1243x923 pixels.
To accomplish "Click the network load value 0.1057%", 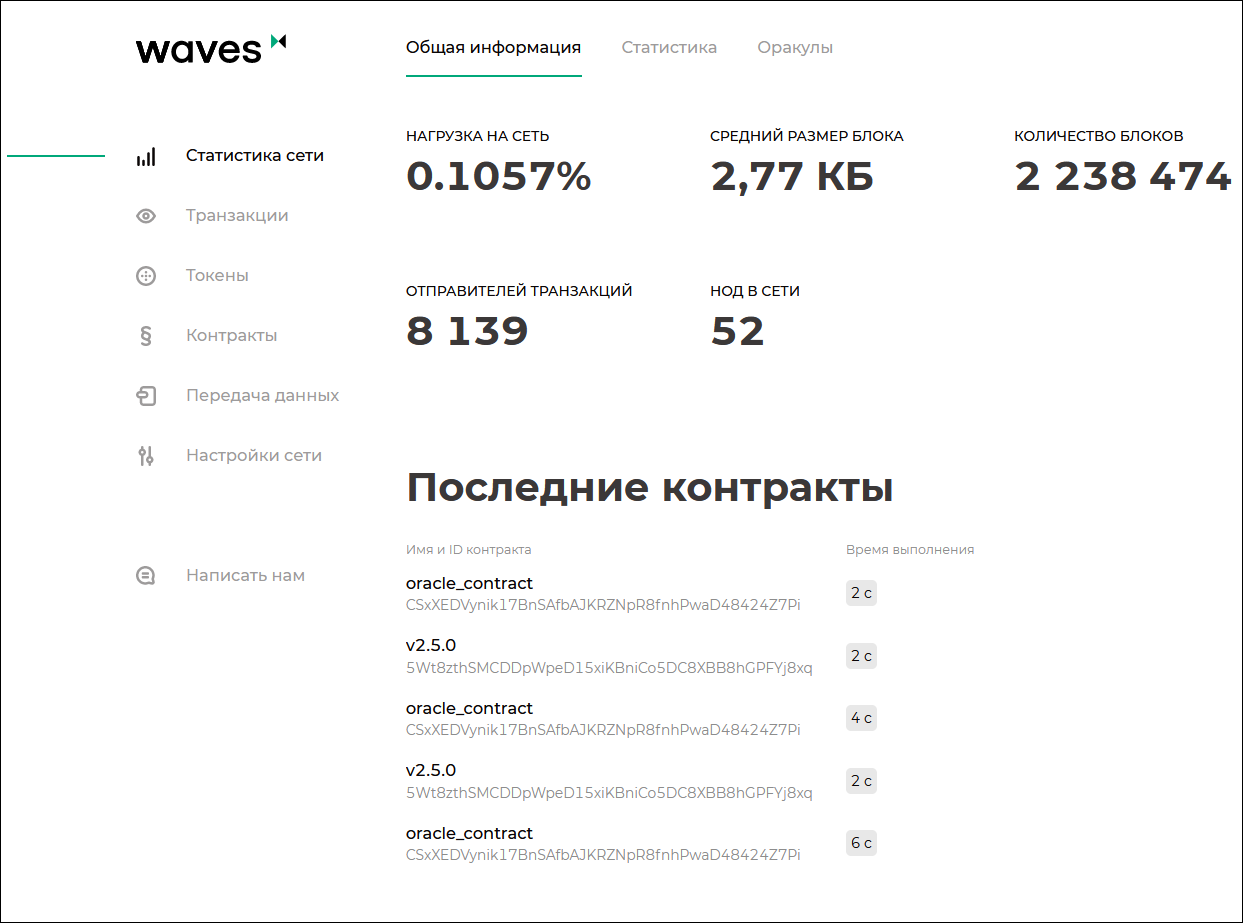I will tap(498, 177).
